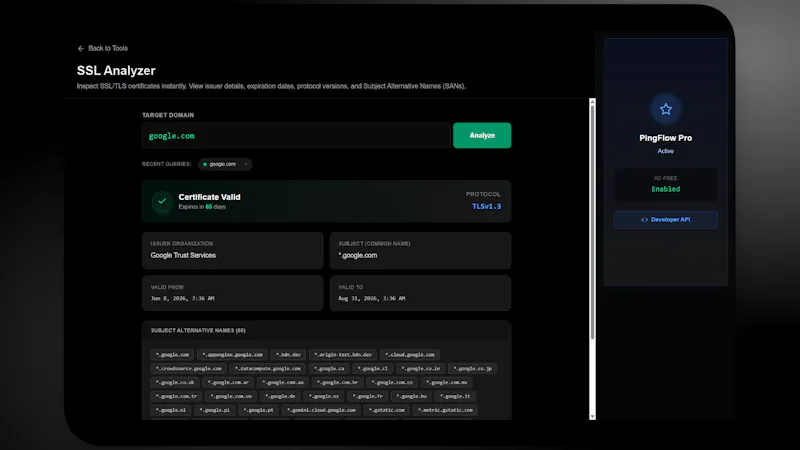Click the *.google.pl SAN tag
The height and width of the screenshot is (450, 800).
(214, 410)
